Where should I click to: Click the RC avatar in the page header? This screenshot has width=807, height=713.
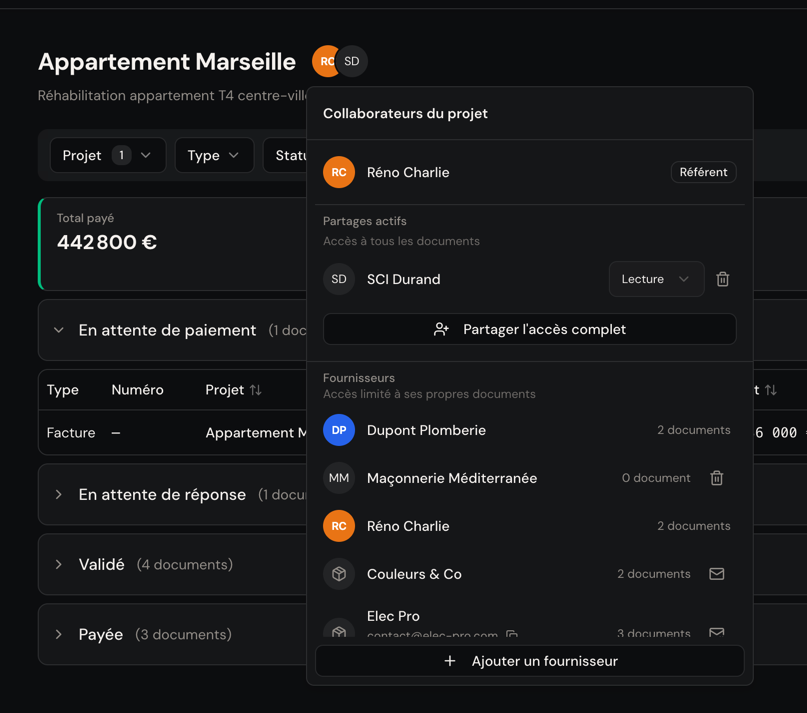[325, 61]
